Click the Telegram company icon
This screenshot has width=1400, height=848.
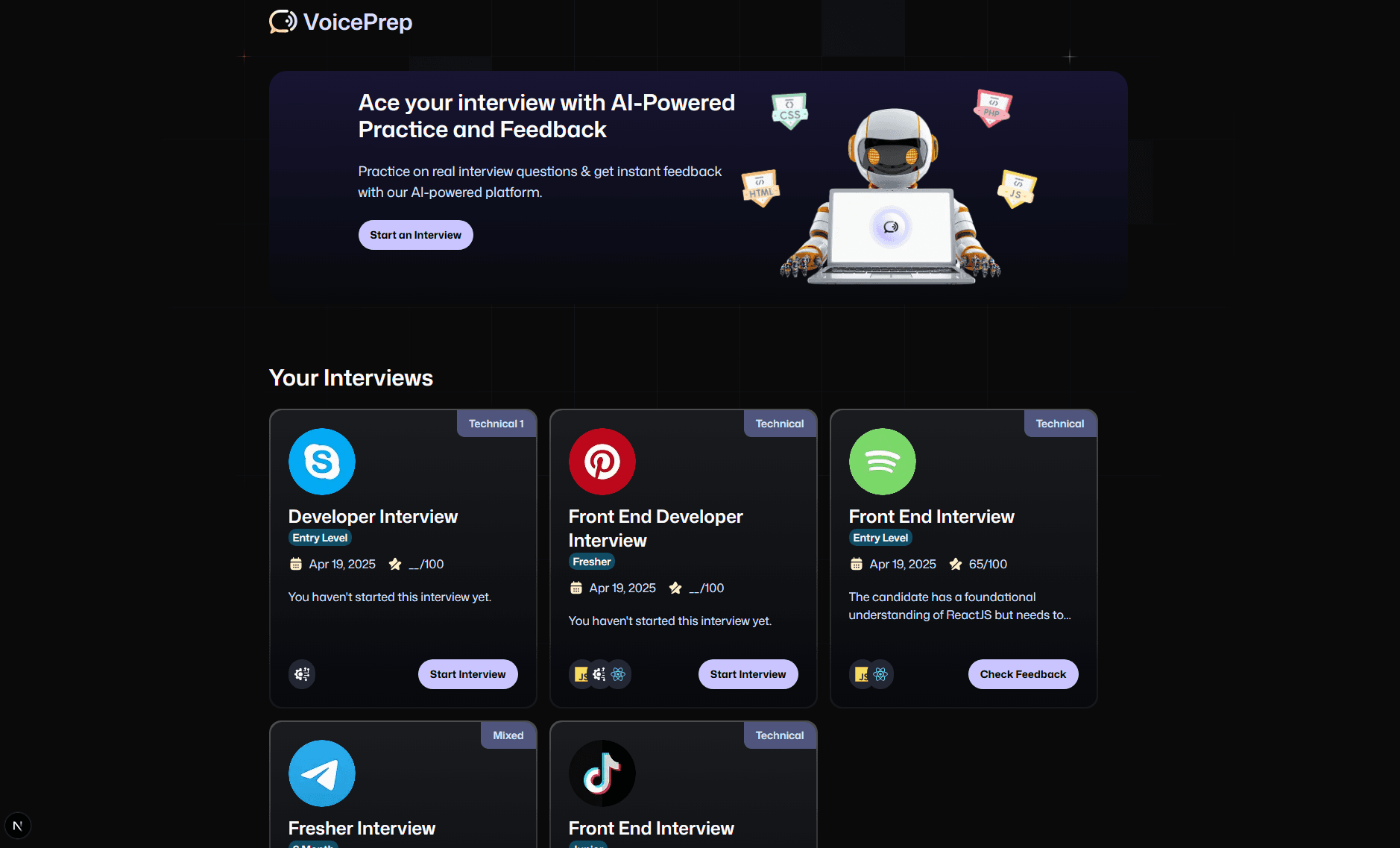[x=322, y=773]
